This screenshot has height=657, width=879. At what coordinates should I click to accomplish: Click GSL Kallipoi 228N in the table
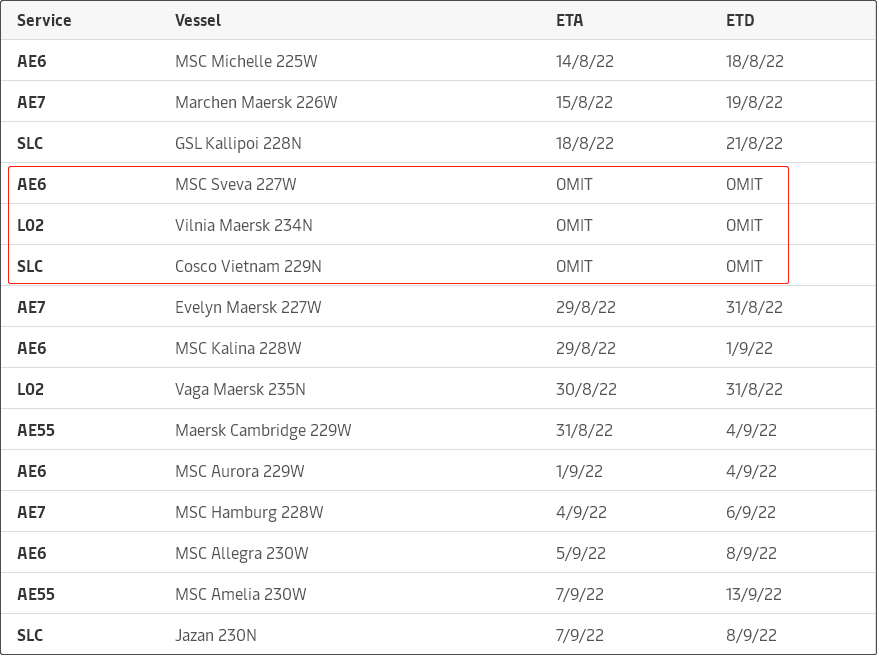pos(238,143)
